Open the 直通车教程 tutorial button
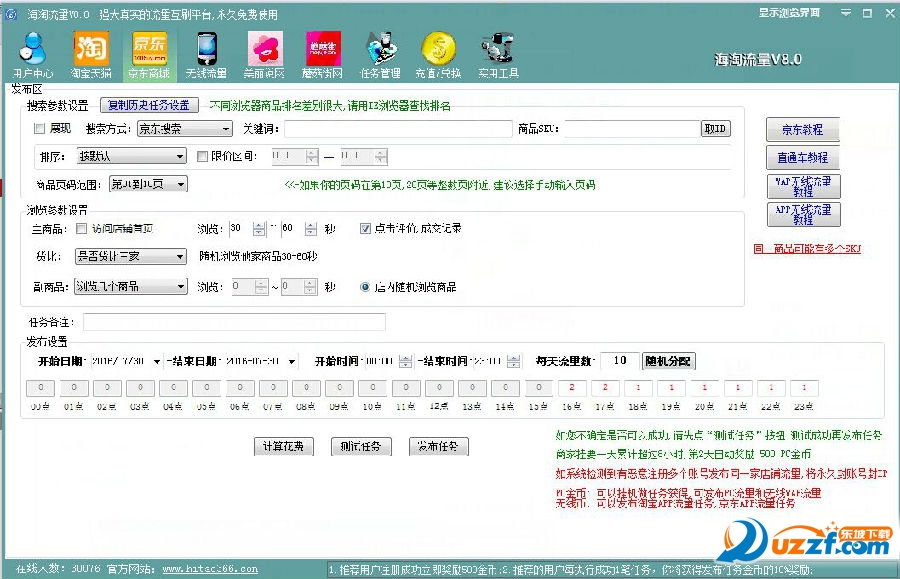900x579 pixels. (803, 157)
